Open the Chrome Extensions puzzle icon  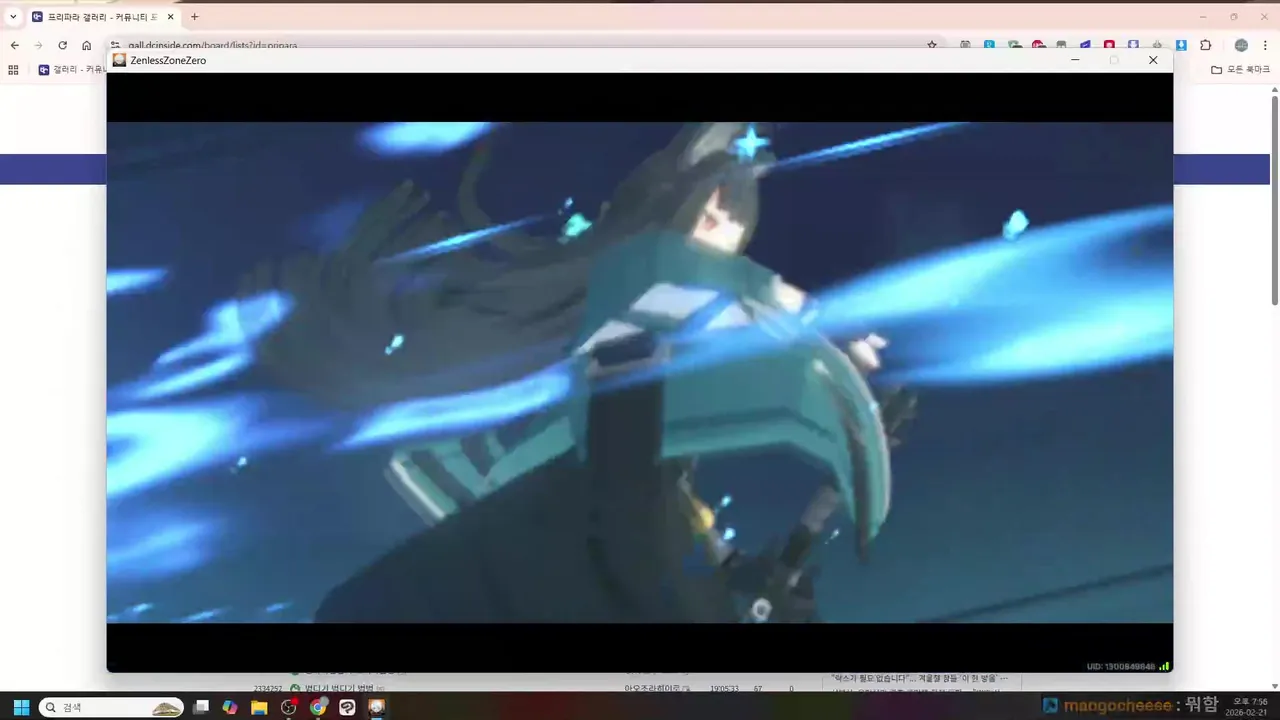1206,45
